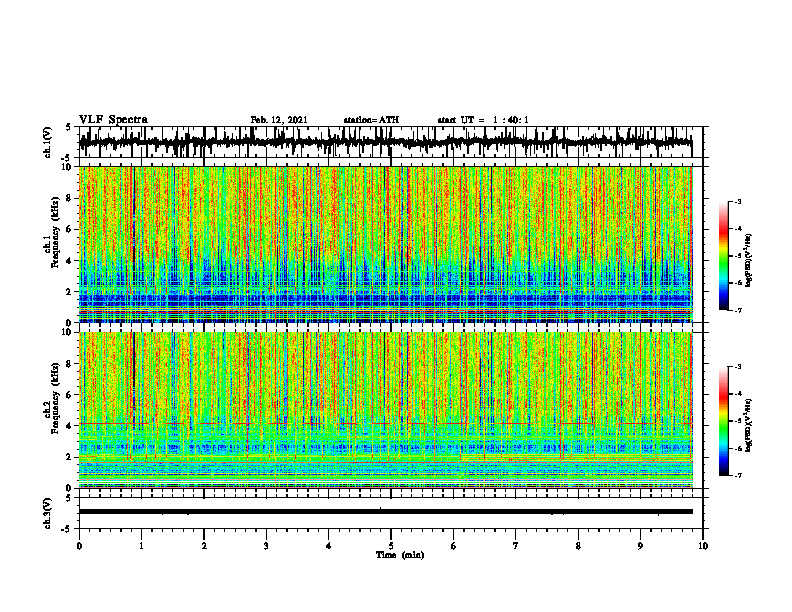This screenshot has width=792, height=612.
Task: Click the ch.3 flat voltage trace
Action: pyautogui.click(x=385, y=512)
